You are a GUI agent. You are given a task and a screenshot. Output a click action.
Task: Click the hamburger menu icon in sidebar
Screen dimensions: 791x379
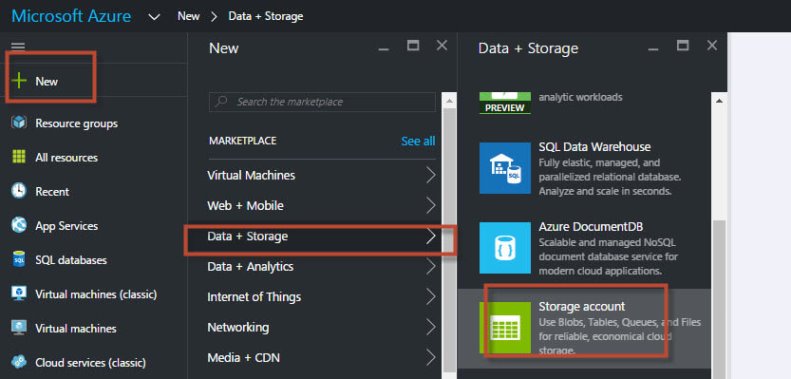(x=18, y=46)
